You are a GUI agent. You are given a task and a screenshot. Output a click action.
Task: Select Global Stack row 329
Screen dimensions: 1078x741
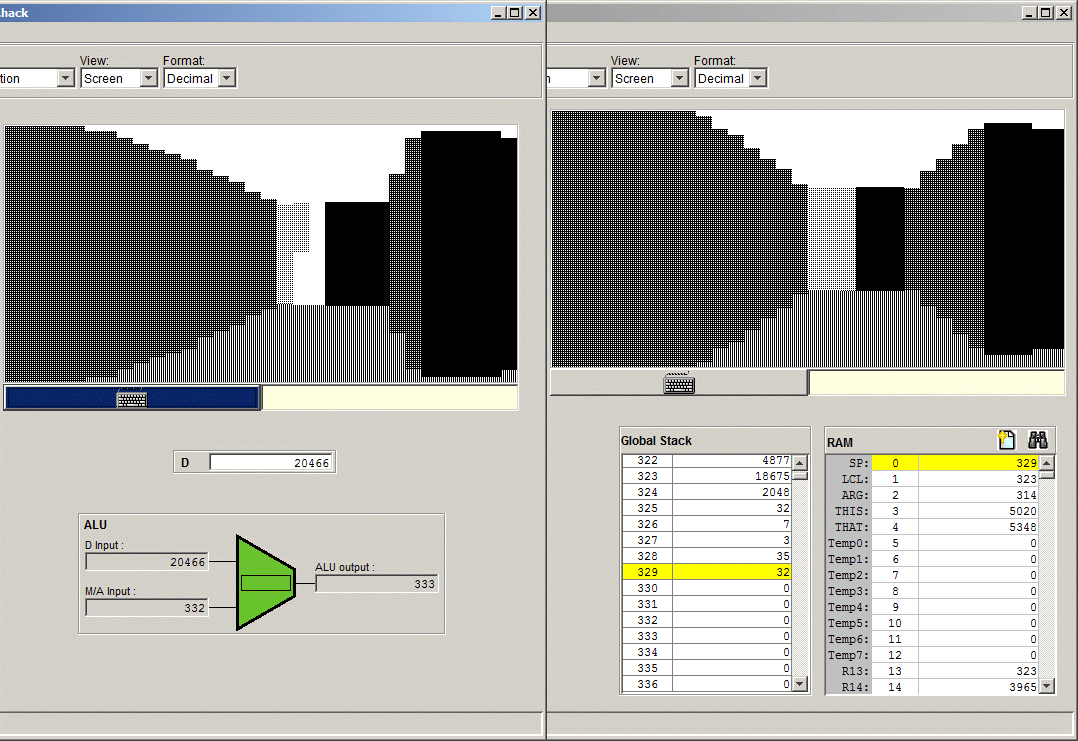[x=706, y=572]
